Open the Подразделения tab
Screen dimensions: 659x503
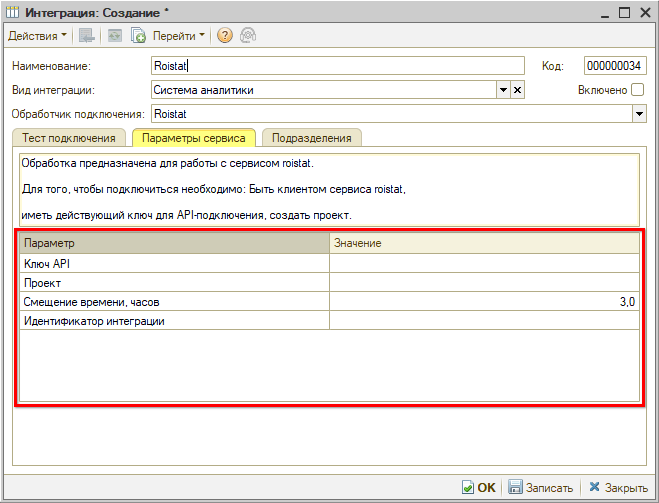[311, 138]
